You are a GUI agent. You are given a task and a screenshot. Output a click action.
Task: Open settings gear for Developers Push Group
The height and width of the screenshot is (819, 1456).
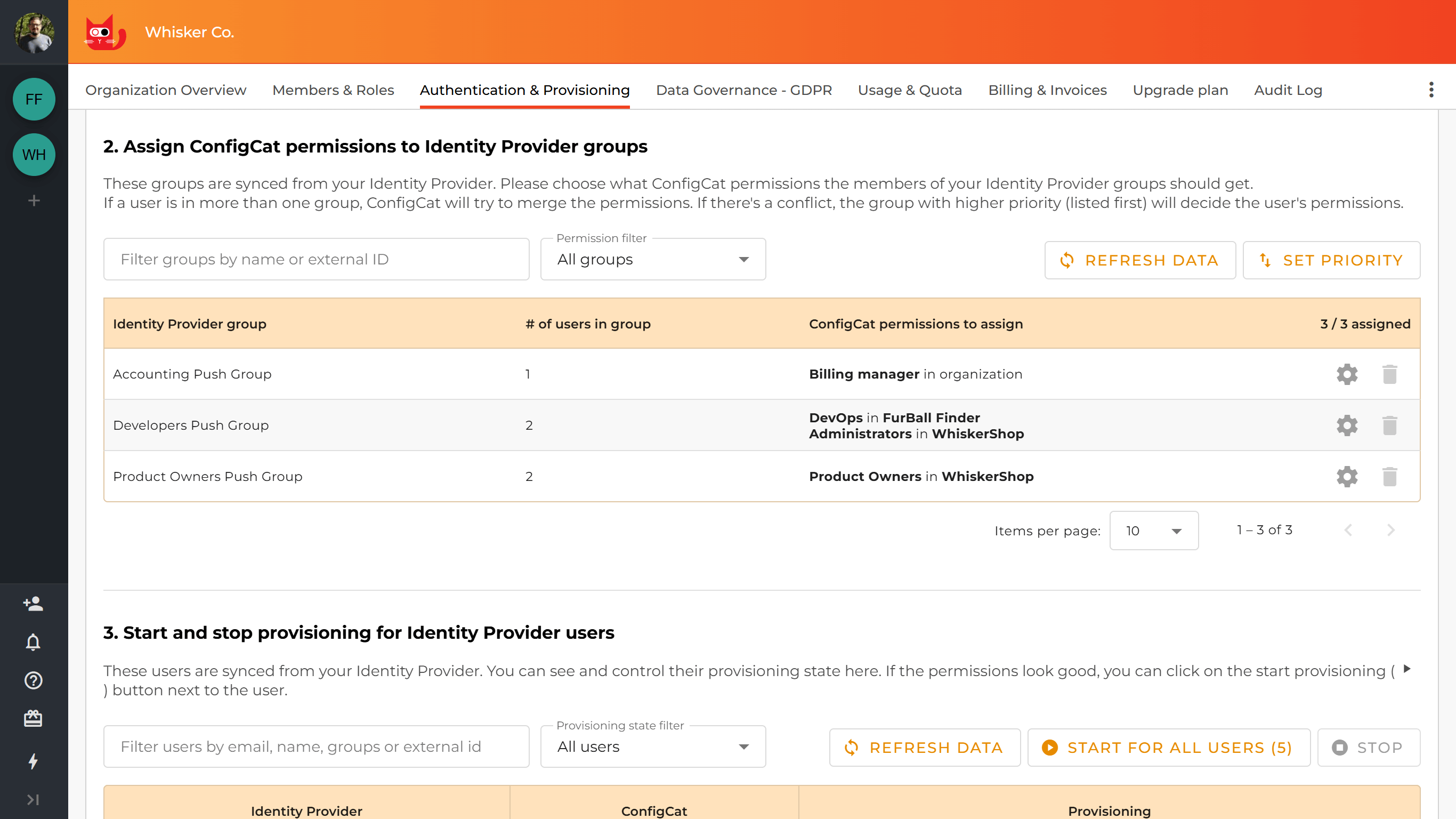tap(1347, 425)
